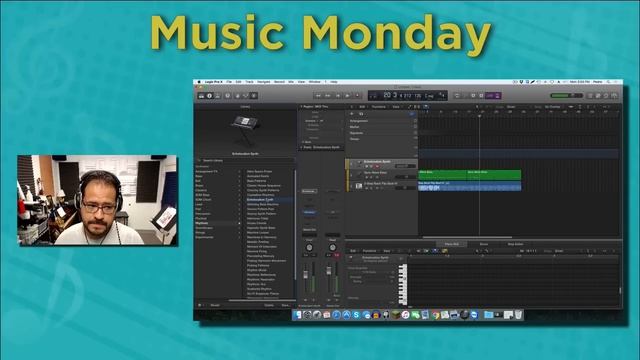Toggle Cycle mode in the control bar

tap(457, 96)
